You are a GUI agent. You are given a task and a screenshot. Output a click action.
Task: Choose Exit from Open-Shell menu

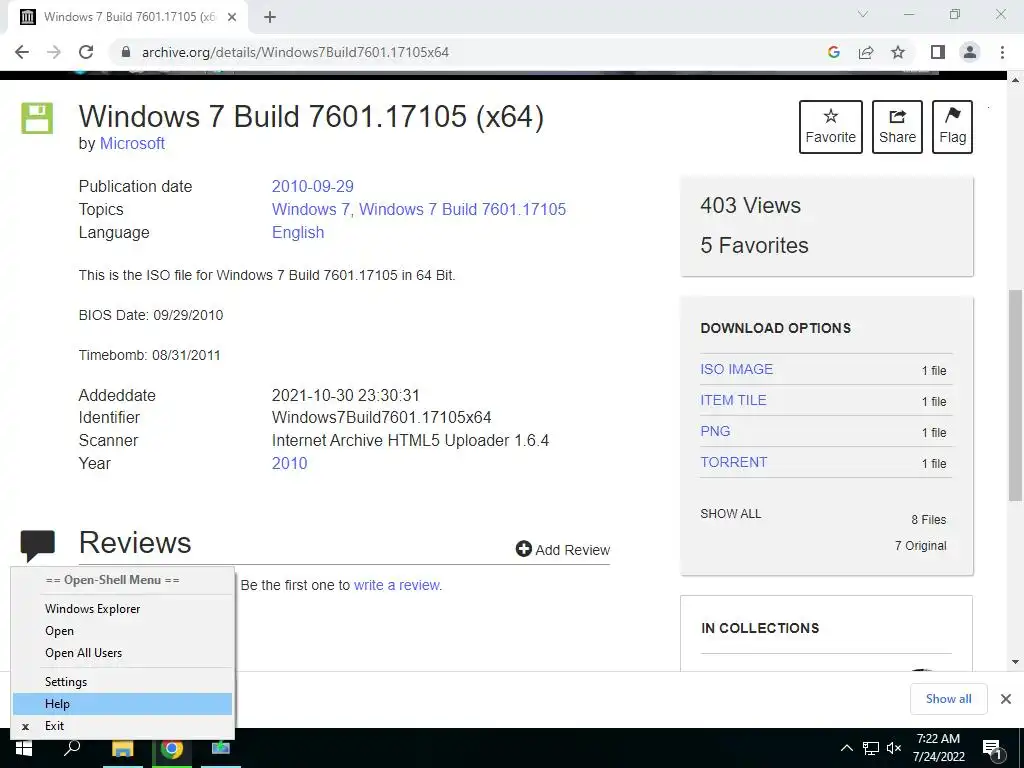[x=123, y=726]
